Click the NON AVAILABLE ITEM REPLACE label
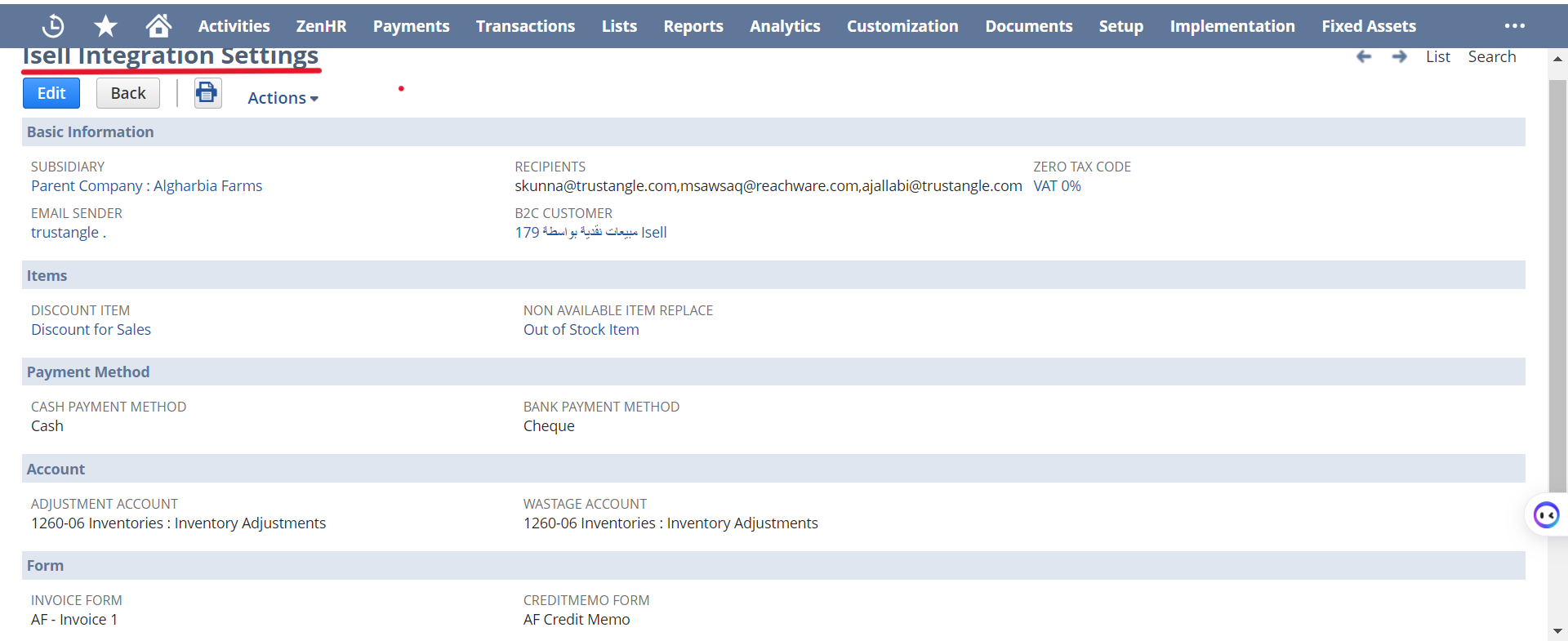This screenshot has height=641, width=1568. (618, 310)
